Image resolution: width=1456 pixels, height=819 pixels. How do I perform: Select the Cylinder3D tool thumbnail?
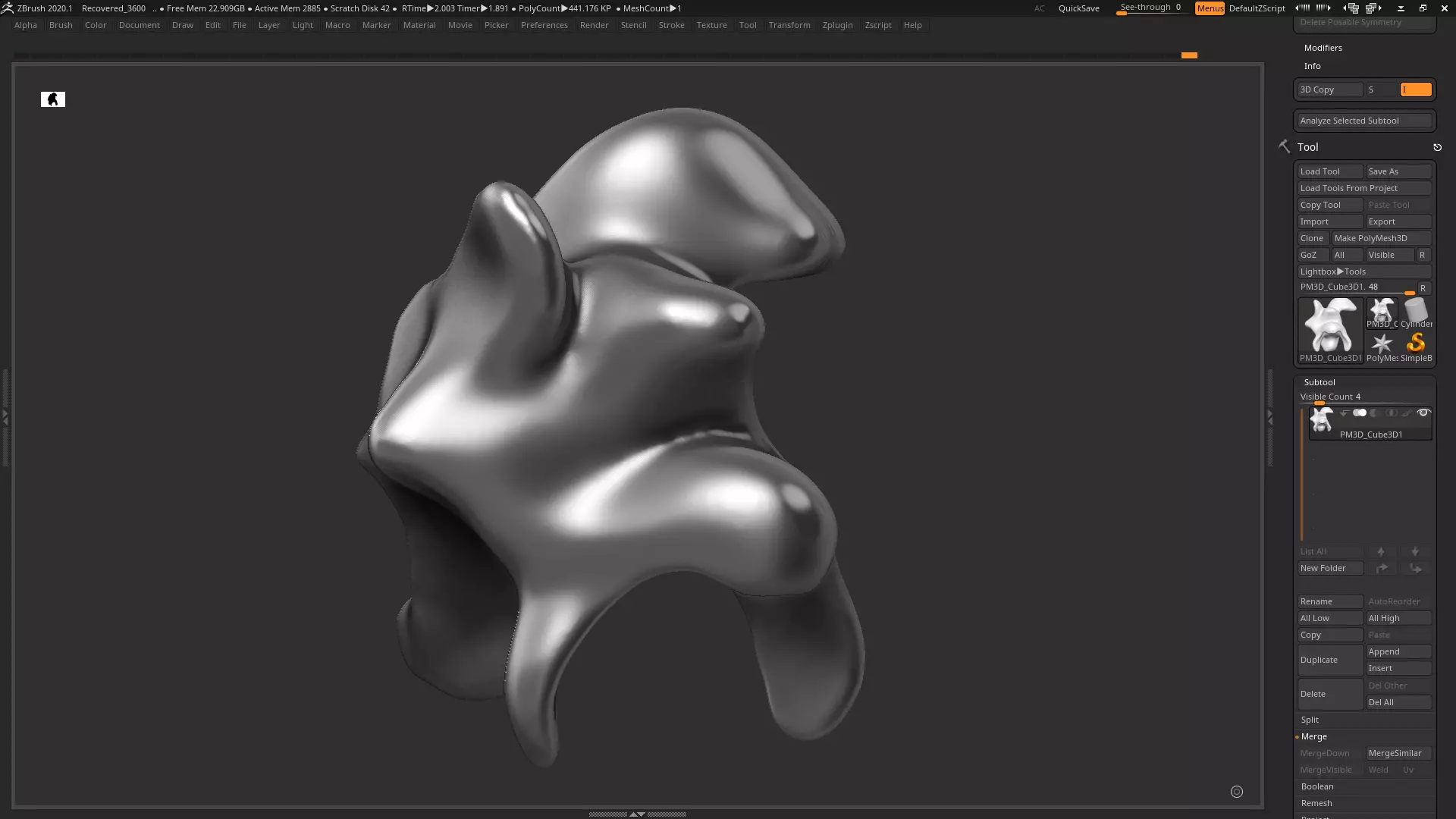pyautogui.click(x=1416, y=312)
